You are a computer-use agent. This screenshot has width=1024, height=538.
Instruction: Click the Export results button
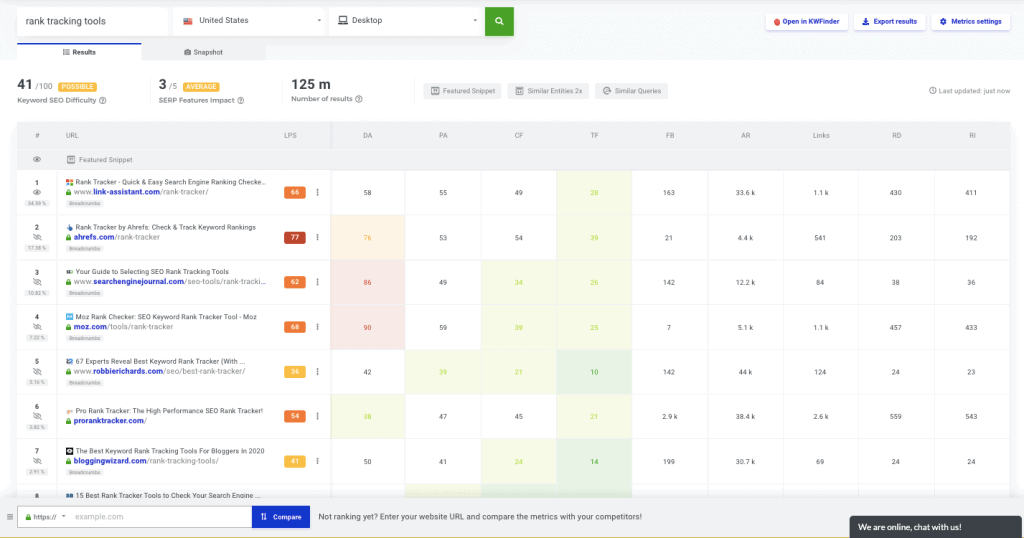pyautogui.click(x=889, y=22)
